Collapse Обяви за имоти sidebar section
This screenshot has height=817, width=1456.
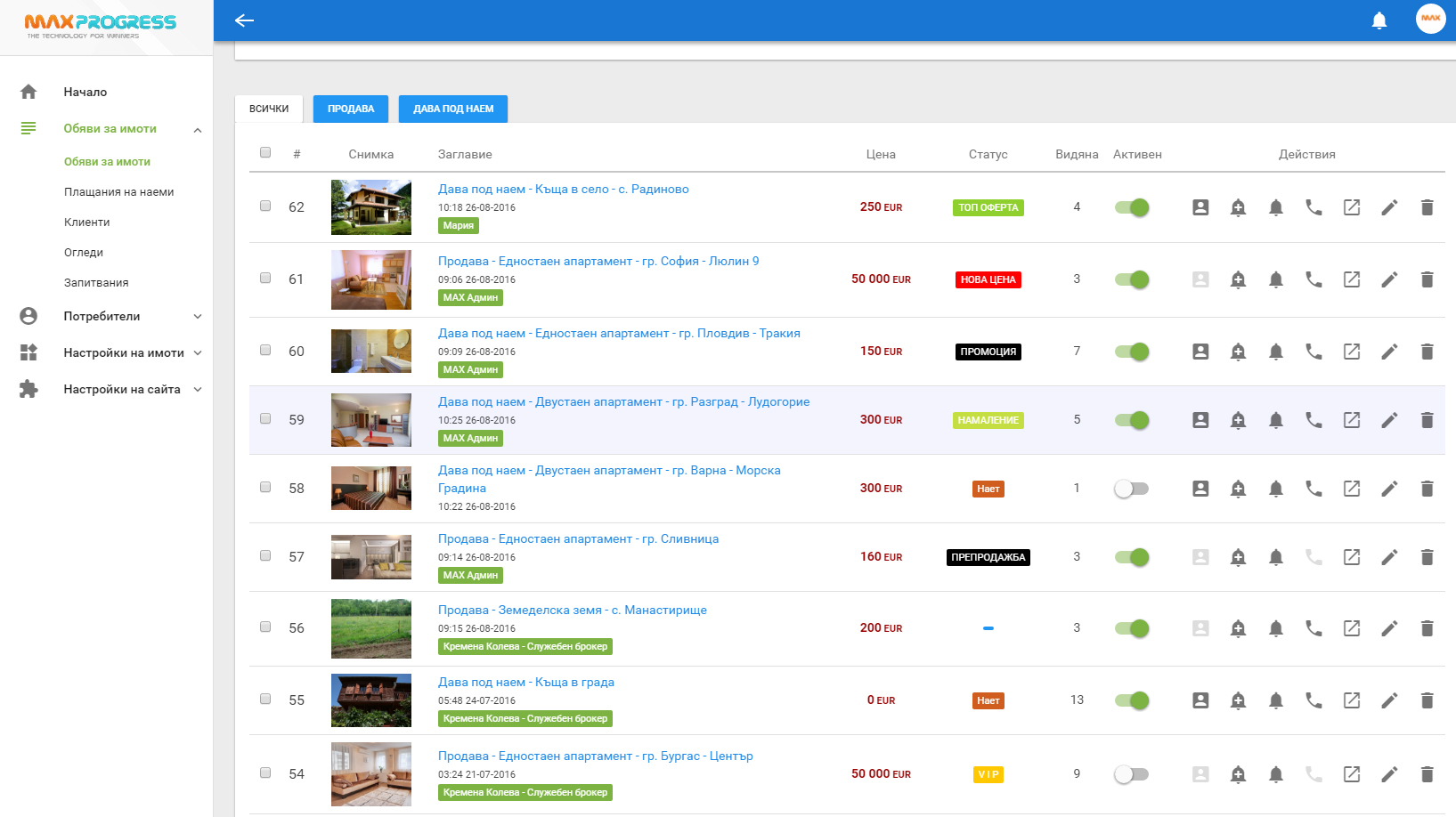coord(198,130)
